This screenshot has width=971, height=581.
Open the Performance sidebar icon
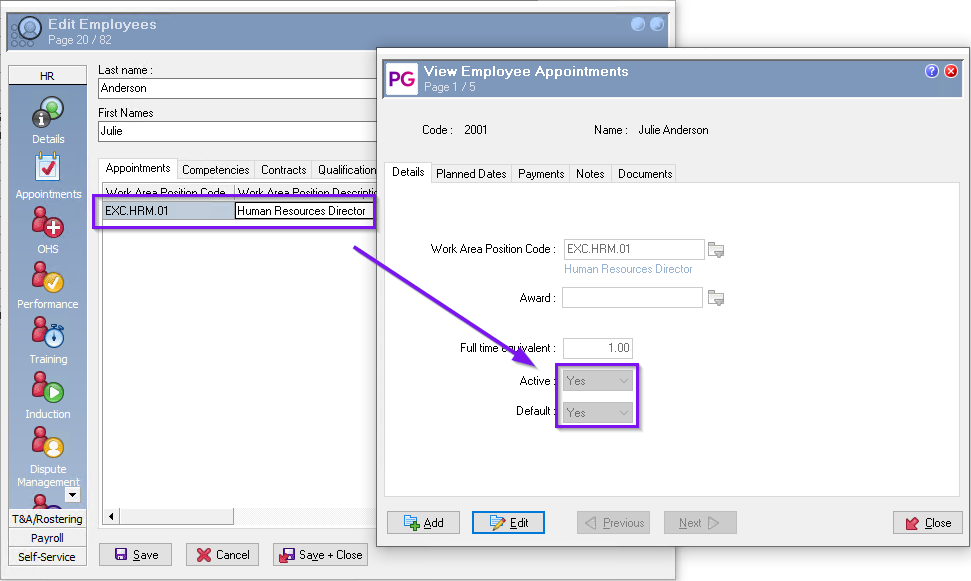pyautogui.click(x=47, y=278)
